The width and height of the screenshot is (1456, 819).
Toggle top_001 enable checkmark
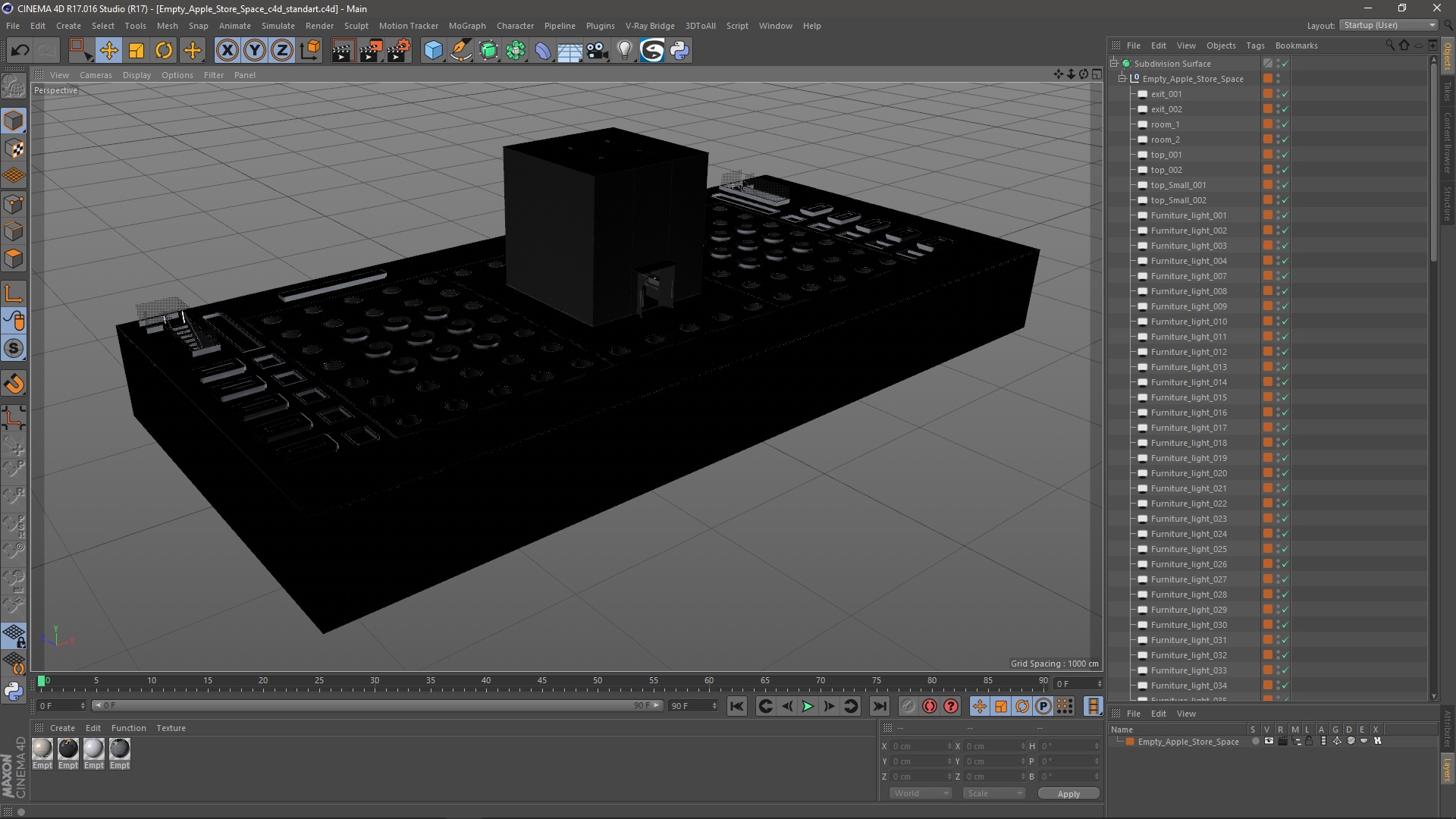[x=1285, y=155]
